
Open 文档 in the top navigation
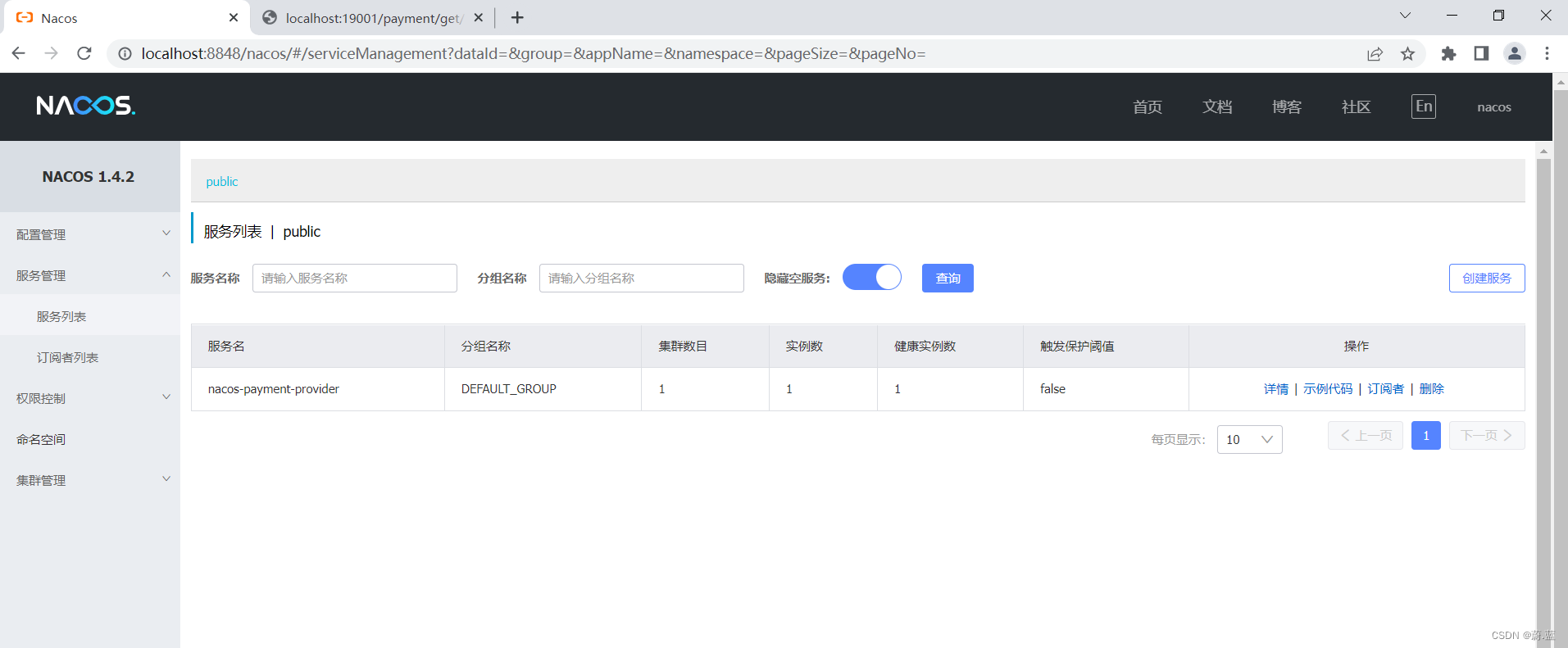[1217, 107]
